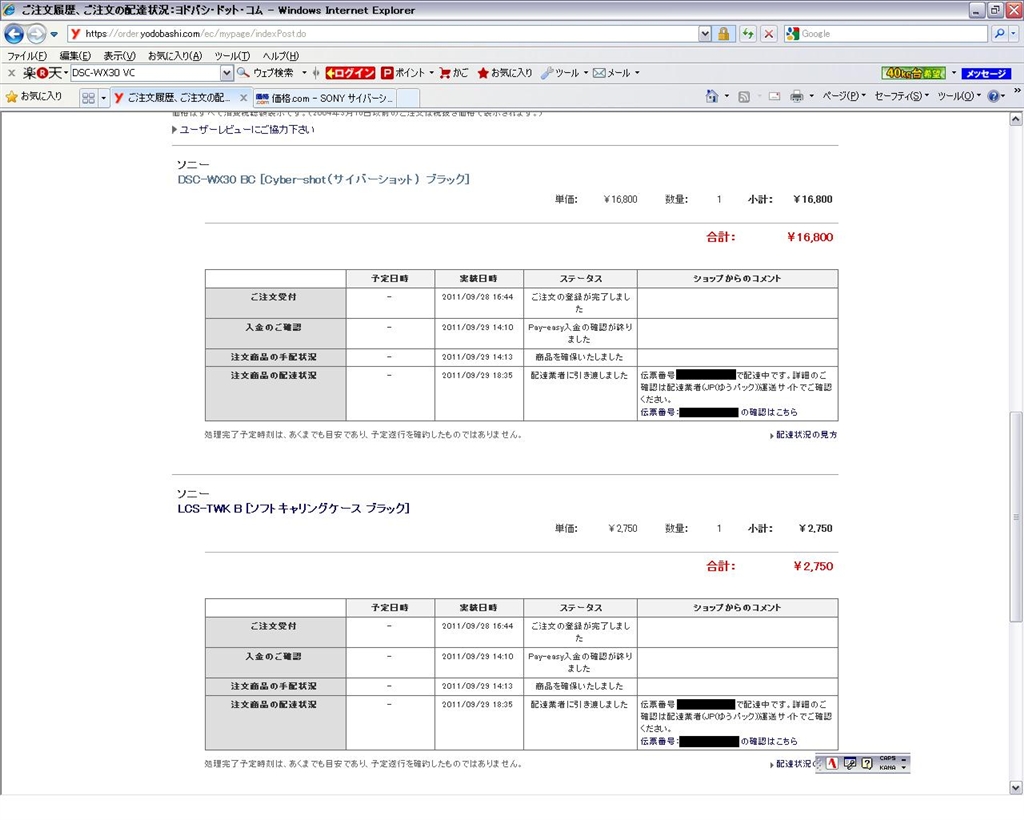Click the Home icon on the command bar
The width and height of the screenshot is (1024, 820).
coord(712,97)
